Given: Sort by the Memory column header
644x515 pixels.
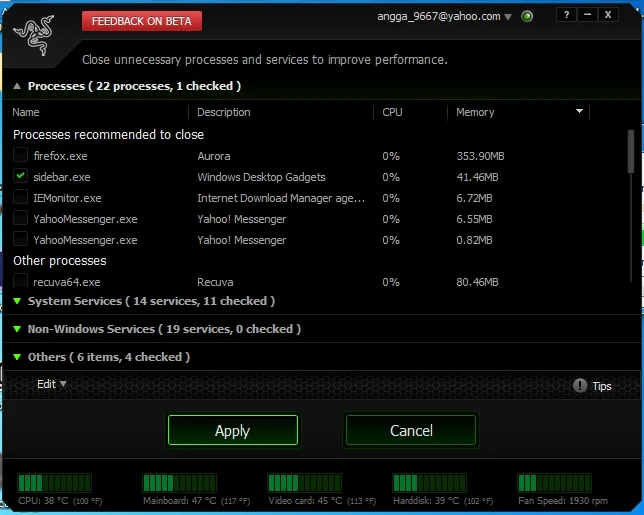Looking at the screenshot, I should pyautogui.click(x=475, y=112).
